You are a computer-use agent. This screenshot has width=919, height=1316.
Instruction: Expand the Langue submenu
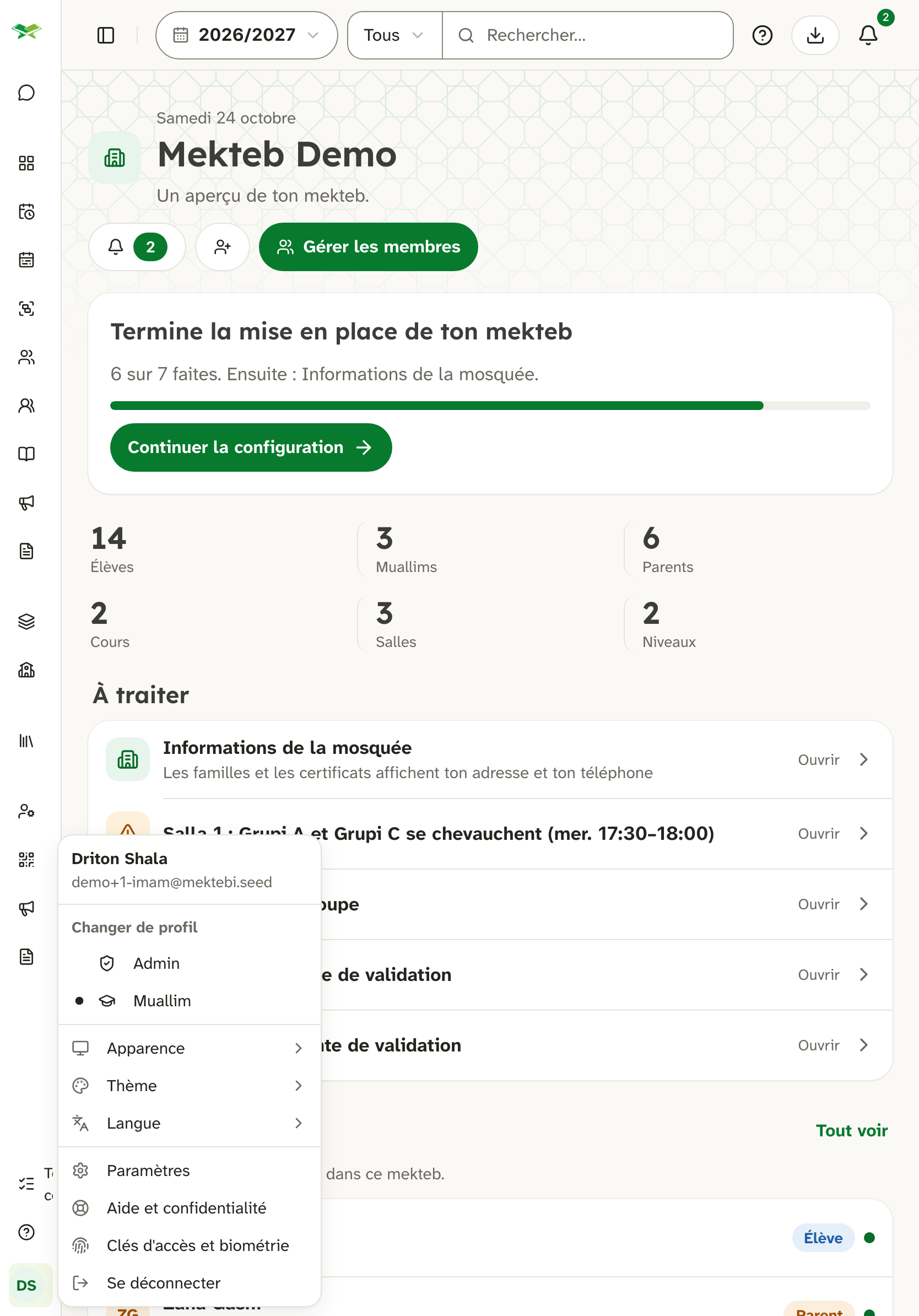[x=189, y=1124]
